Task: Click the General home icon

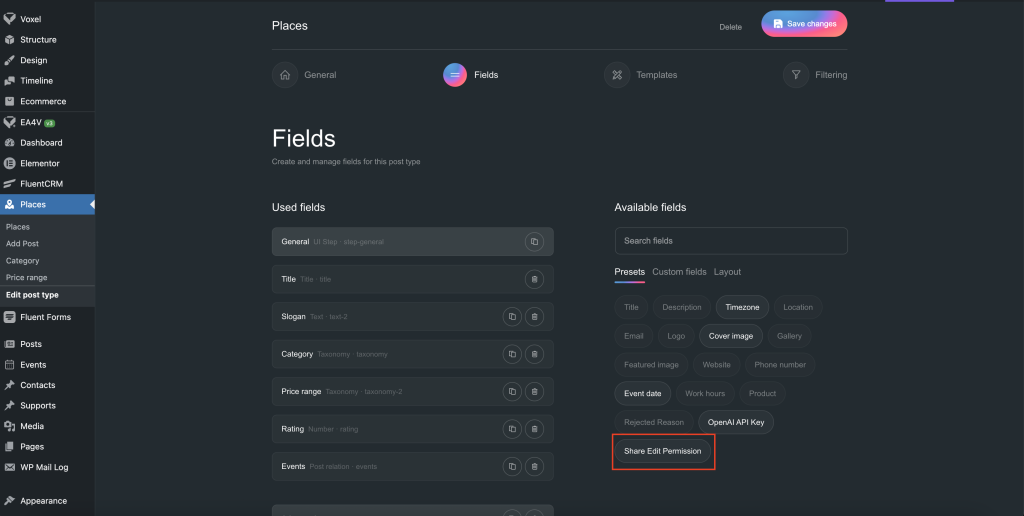Action: 285,75
